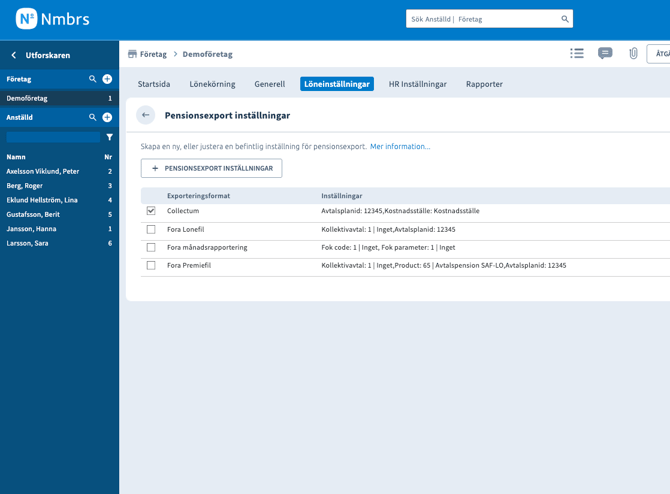The width and height of the screenshot is (670, 494).
Task: Open the HR Inställningar tab
Action: (x=417, y=84)
